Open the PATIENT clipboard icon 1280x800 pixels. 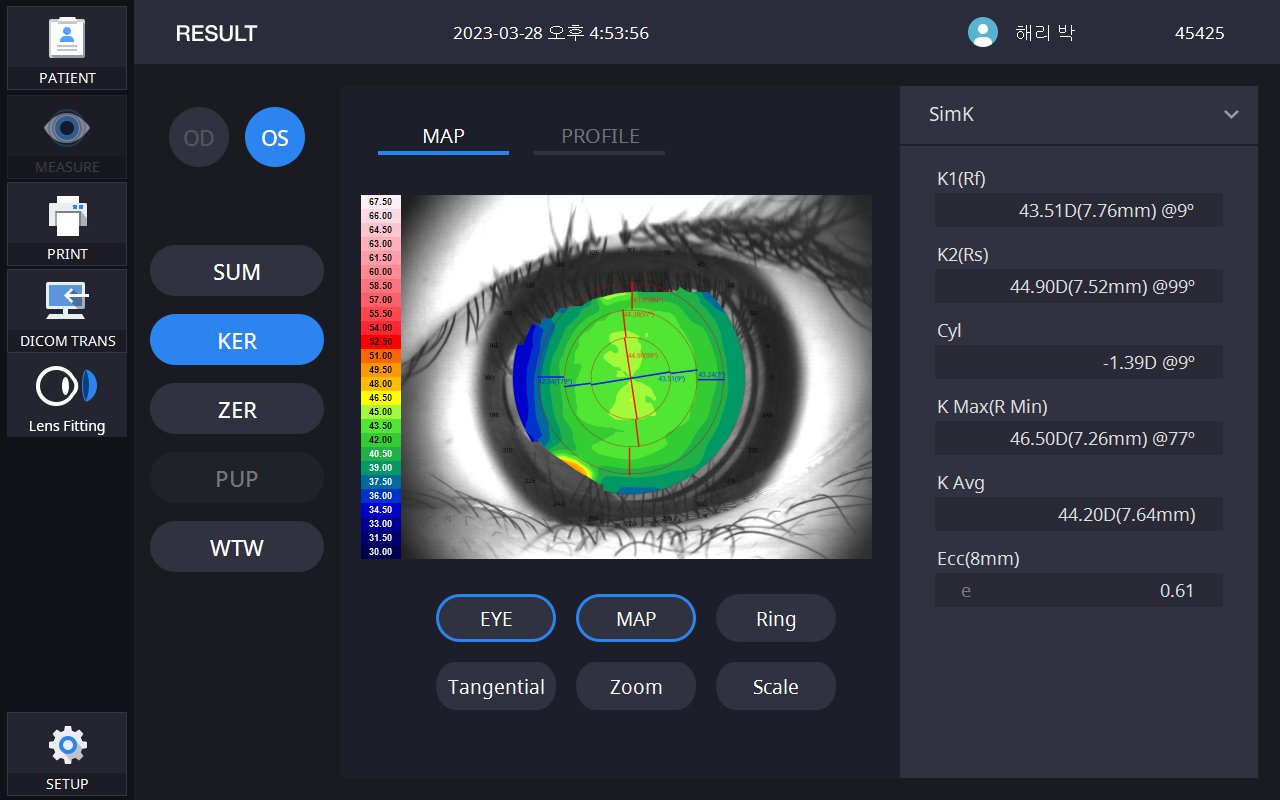pos(67,37)
